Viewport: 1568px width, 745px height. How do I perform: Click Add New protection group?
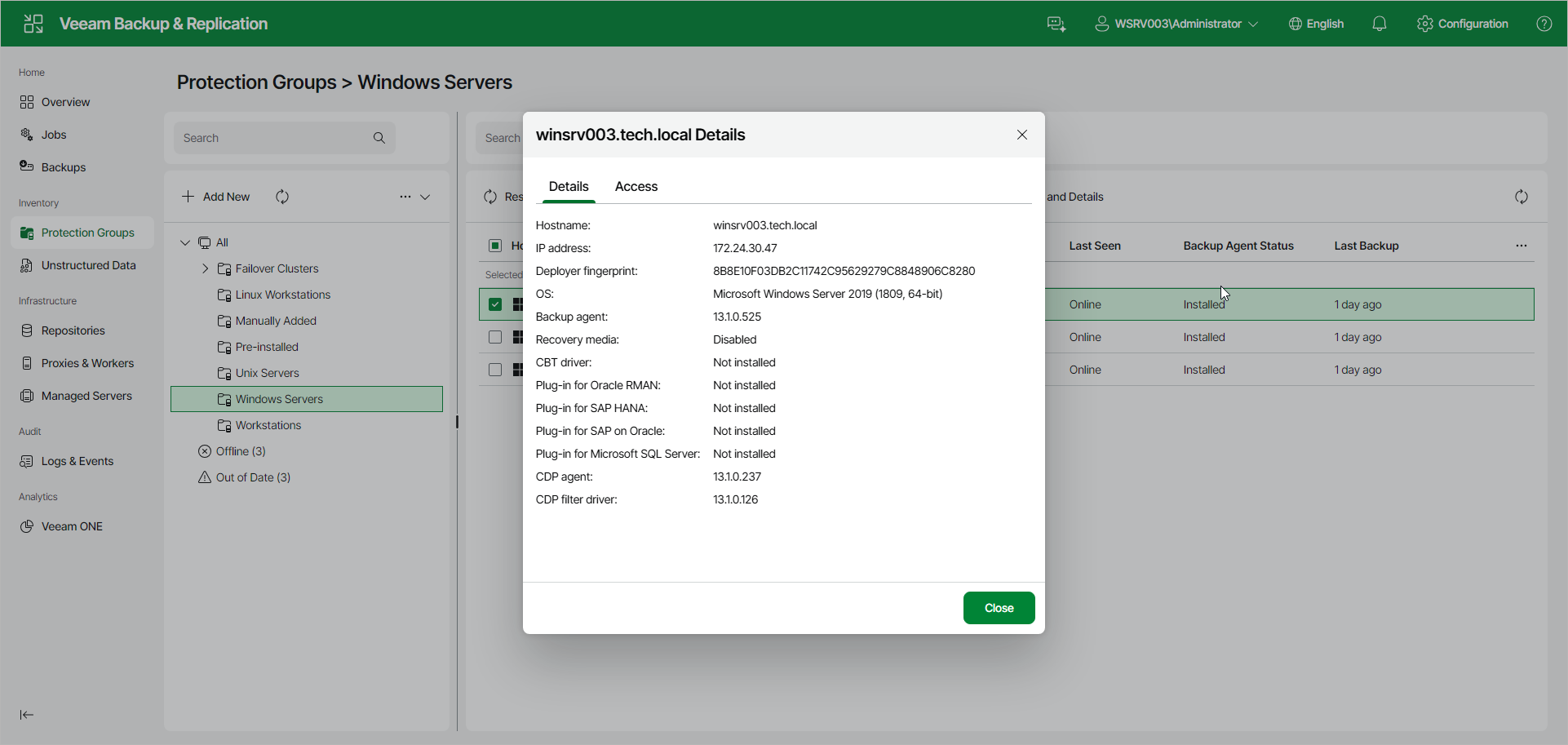coord(216,197)
